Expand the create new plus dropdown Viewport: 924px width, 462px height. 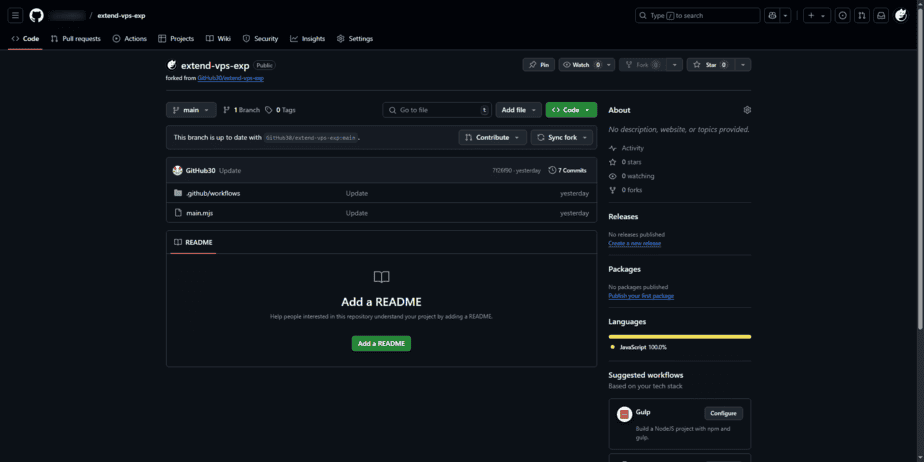(816, 15)
